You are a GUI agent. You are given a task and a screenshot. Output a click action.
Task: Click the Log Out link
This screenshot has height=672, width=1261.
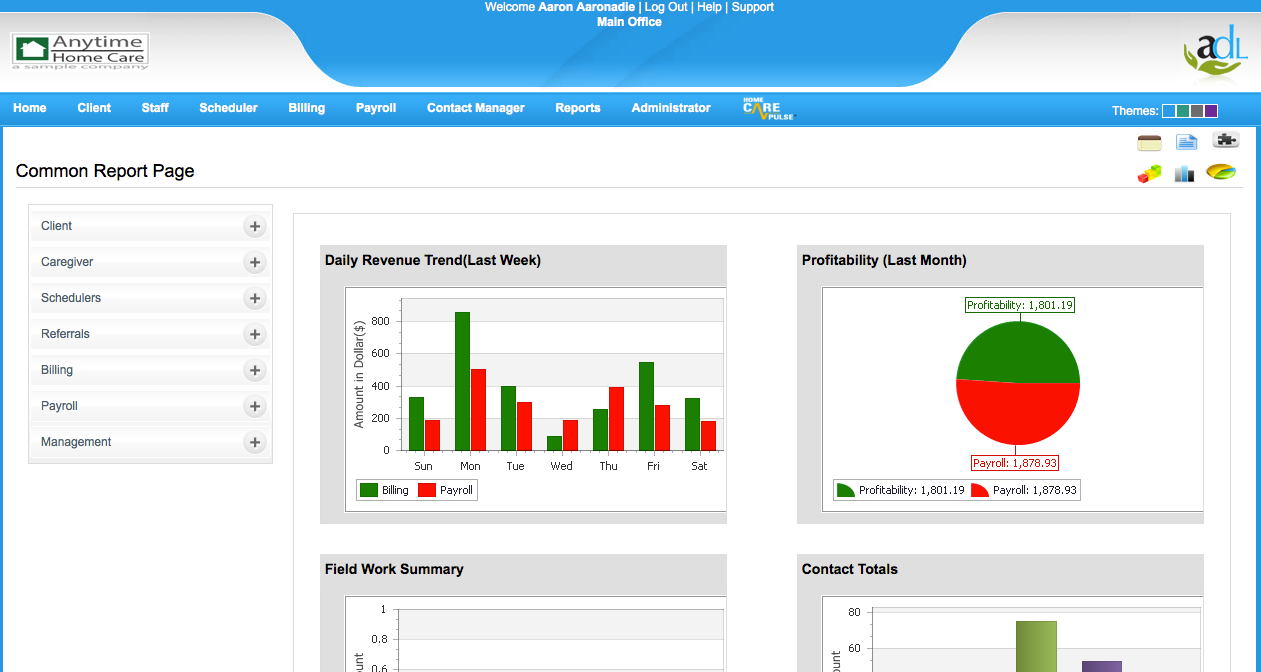pos(666,7)
